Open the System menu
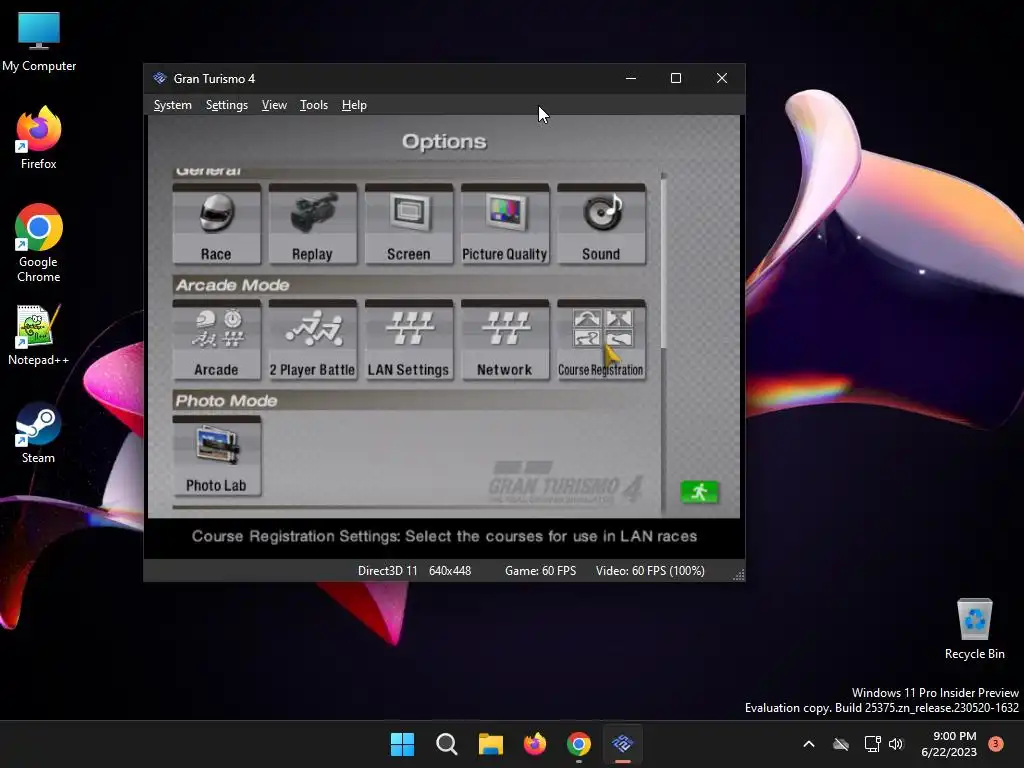The width and height of the screenshot is (1024, 768). [x=172, y=105]
